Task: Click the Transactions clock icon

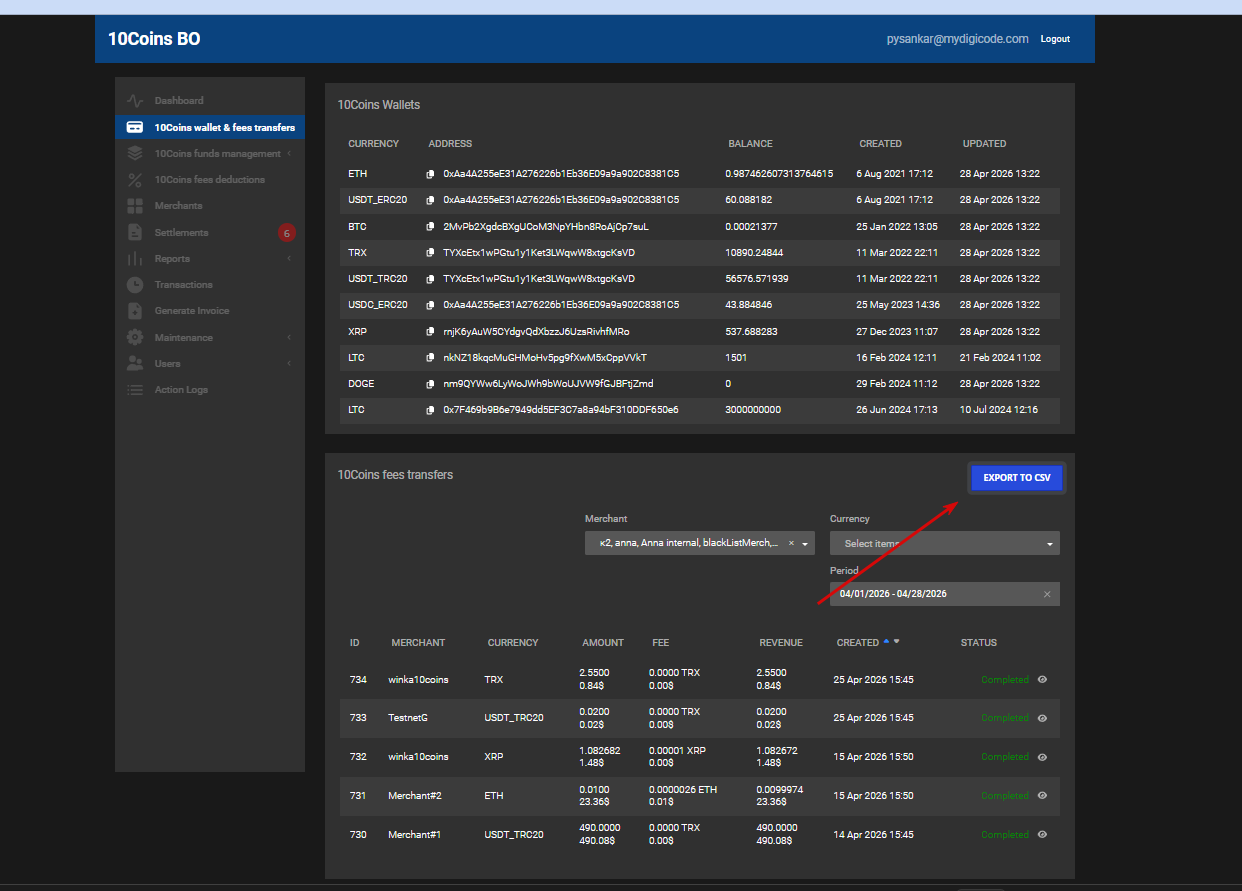Action: [x=135, y=285]
